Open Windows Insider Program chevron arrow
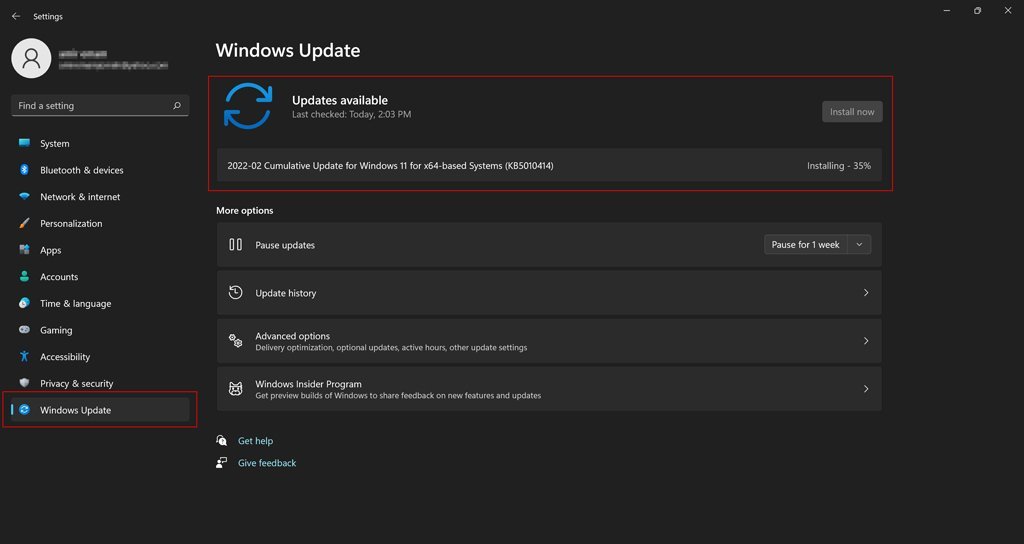The width and height of the screenshot is (1024, 544). pyautogui.click(x=866, y=389)
